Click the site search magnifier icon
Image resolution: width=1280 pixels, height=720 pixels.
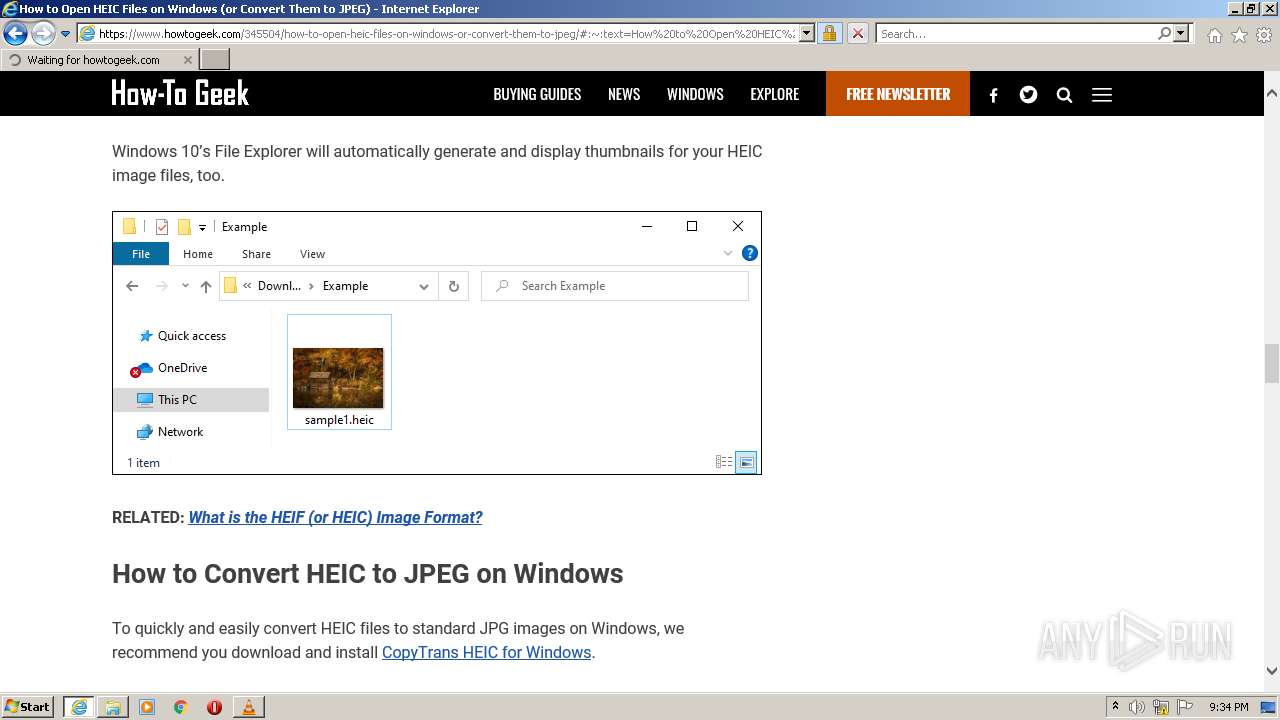point(1064,95)
